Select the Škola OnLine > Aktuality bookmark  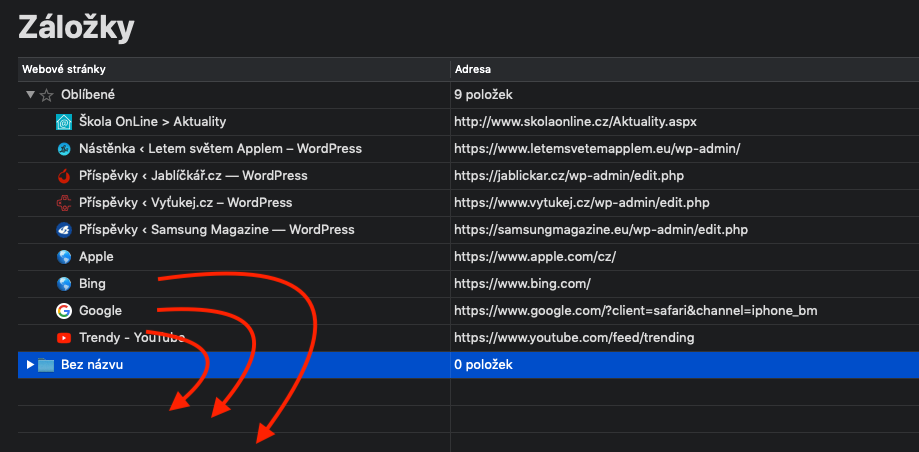pos(152,122)
